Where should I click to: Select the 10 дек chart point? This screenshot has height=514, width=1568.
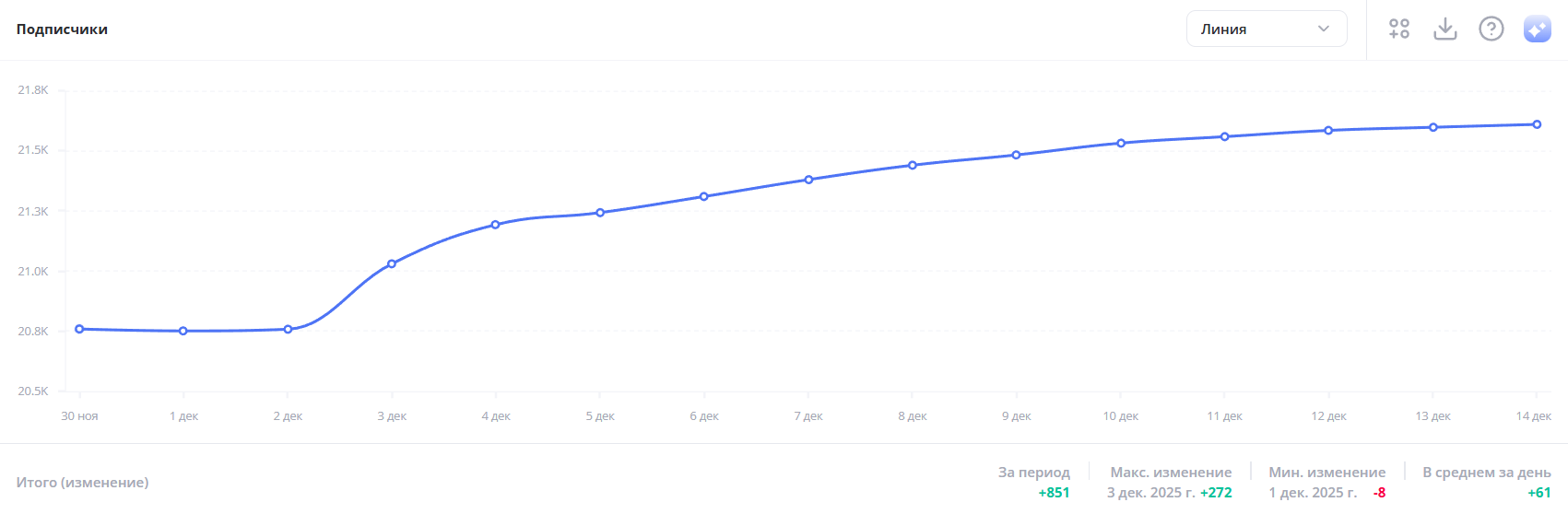coord(1121,144)
